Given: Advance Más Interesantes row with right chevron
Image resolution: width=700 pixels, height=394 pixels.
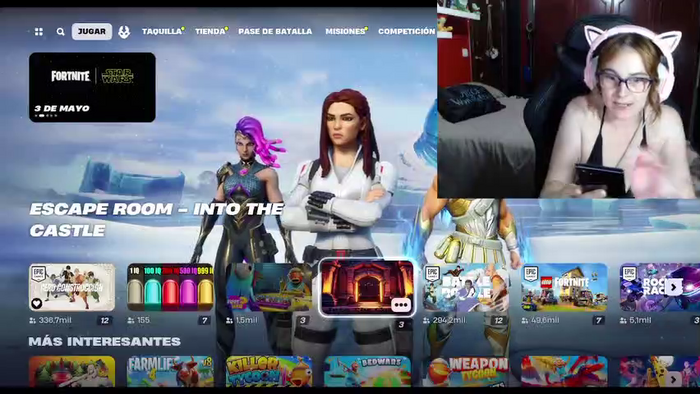Looking at the screenshot, I should (x=673, y=379).
